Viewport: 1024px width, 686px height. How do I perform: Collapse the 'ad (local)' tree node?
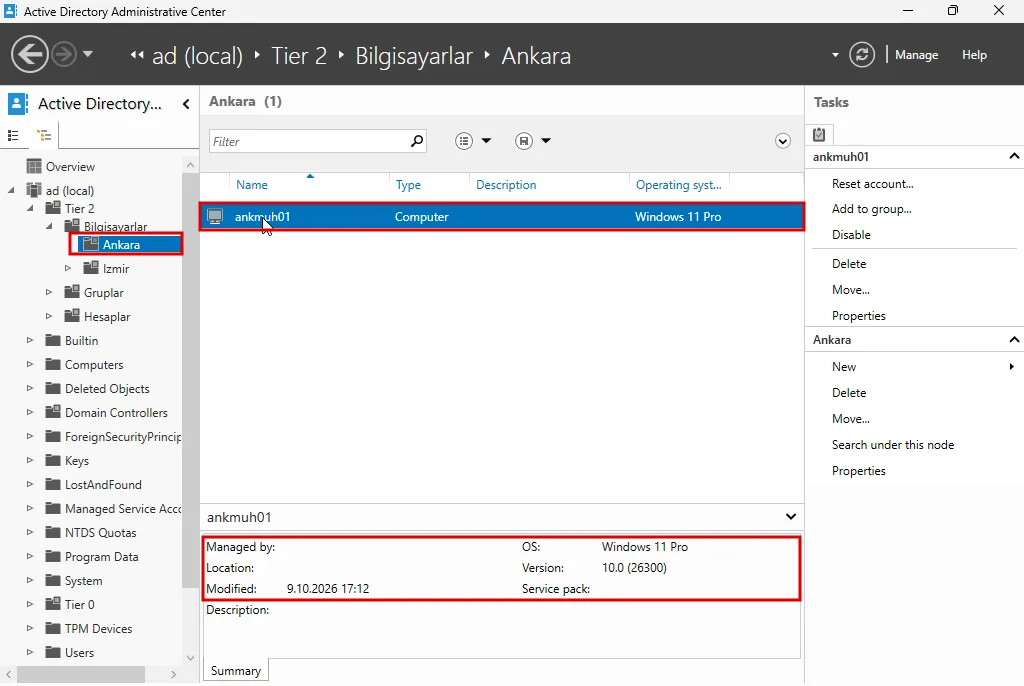tap(11, 190)
